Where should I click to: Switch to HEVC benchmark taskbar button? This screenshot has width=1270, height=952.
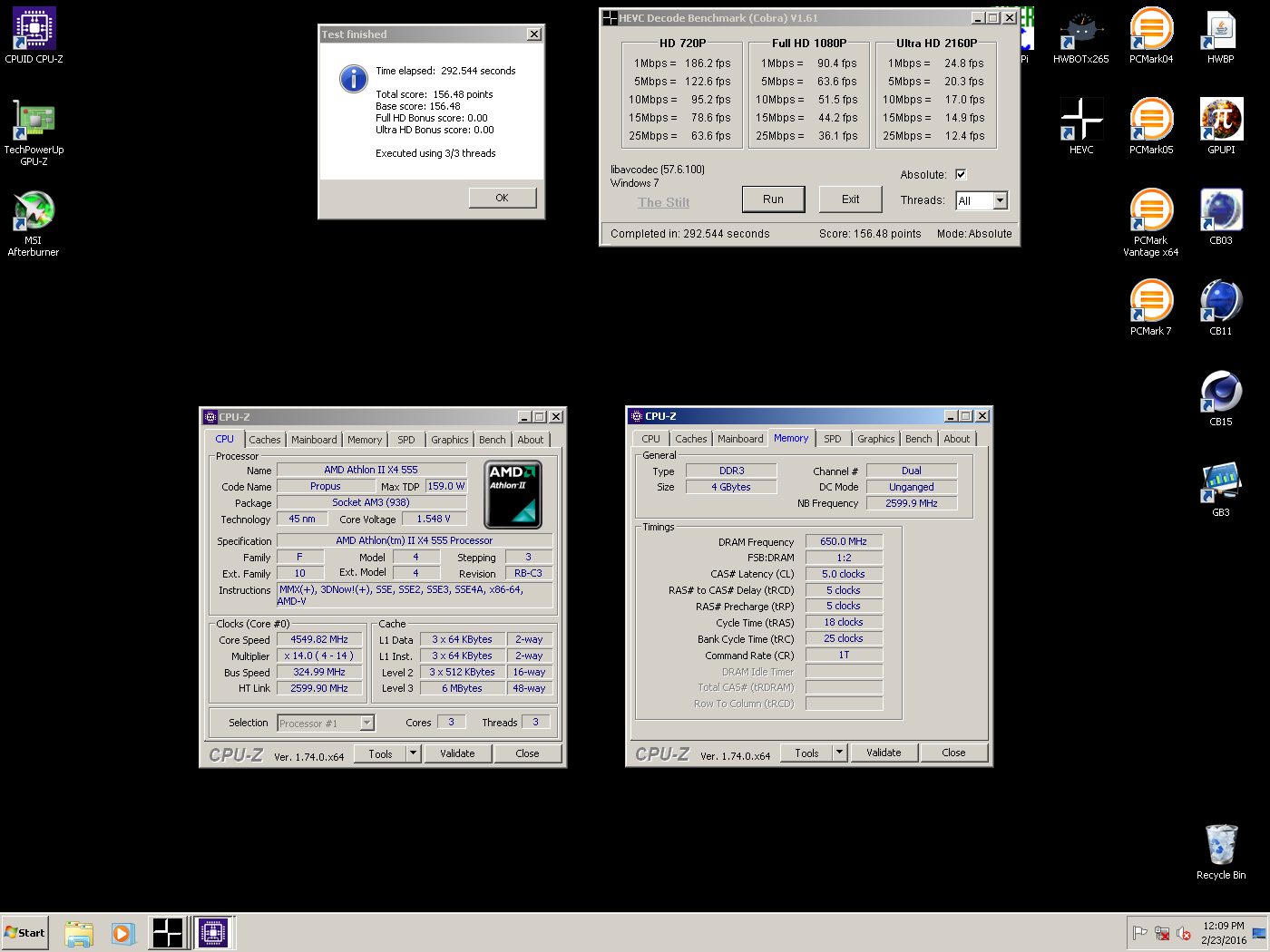[x=168, y=933]
